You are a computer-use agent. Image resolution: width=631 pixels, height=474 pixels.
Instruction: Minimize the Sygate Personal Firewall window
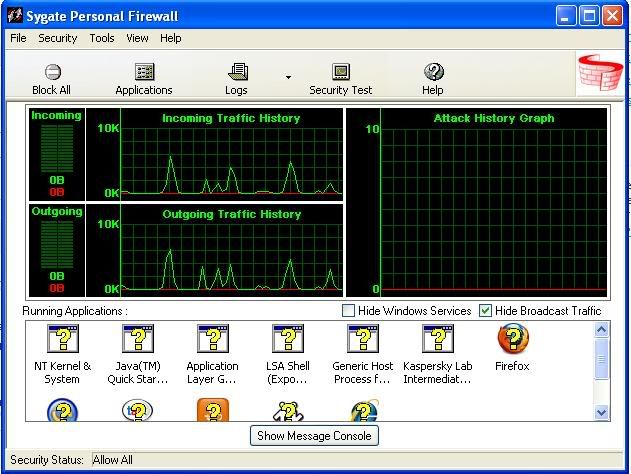tap(565, 16)
